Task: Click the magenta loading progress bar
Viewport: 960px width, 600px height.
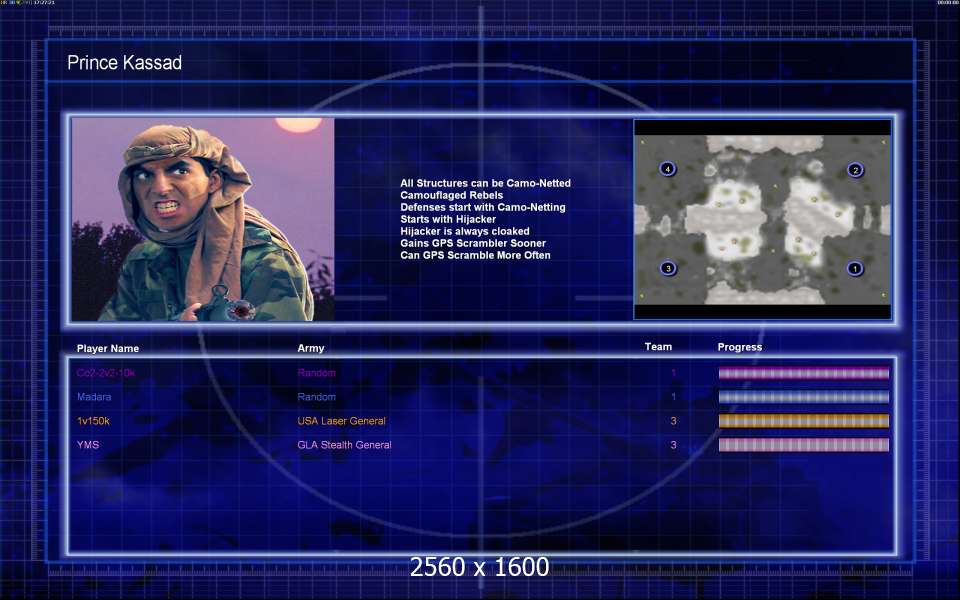Action: [x=804, y=373]
